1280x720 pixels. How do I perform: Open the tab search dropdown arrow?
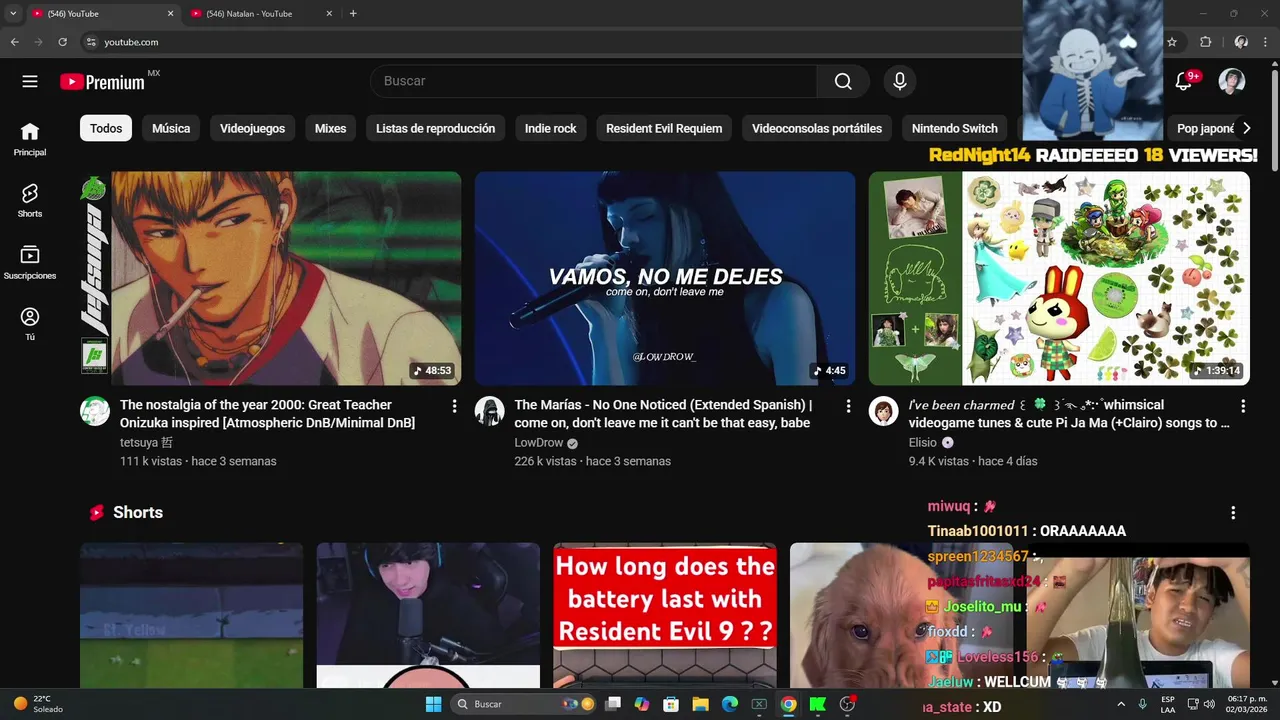pos(13,14)
